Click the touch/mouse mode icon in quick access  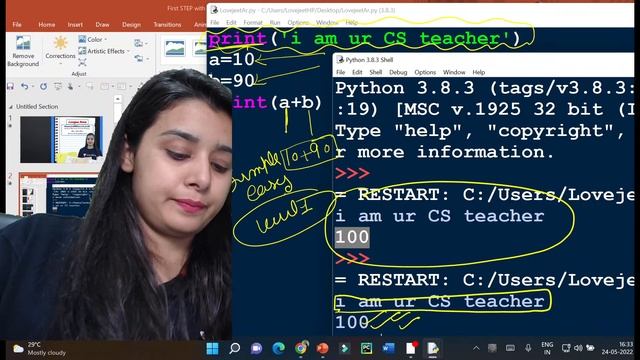(71, 86)
